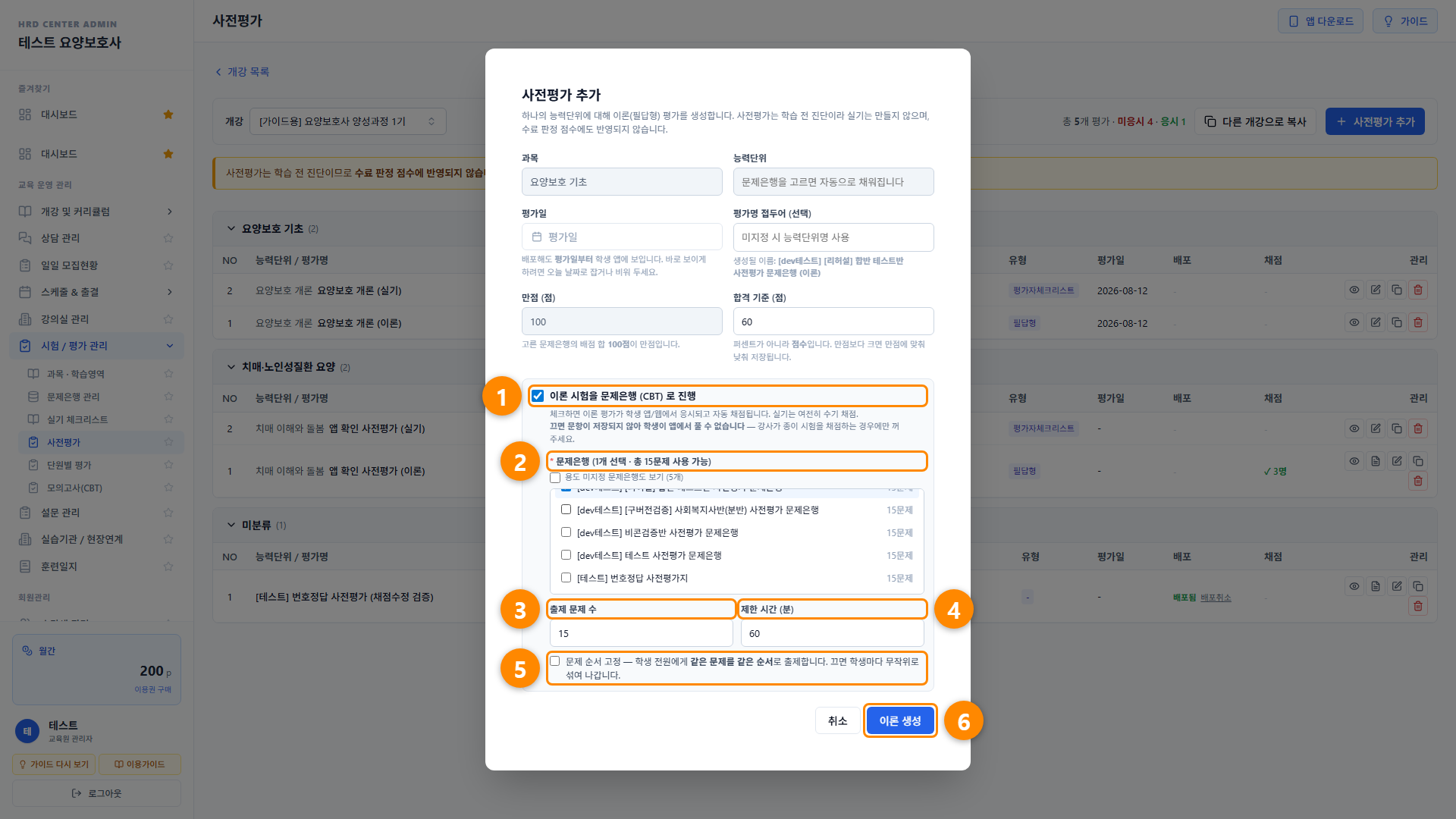The height and width of the screenshot is (819, 1456).
Task: Click the 이론 생성 button
Action: click(900, 720)
